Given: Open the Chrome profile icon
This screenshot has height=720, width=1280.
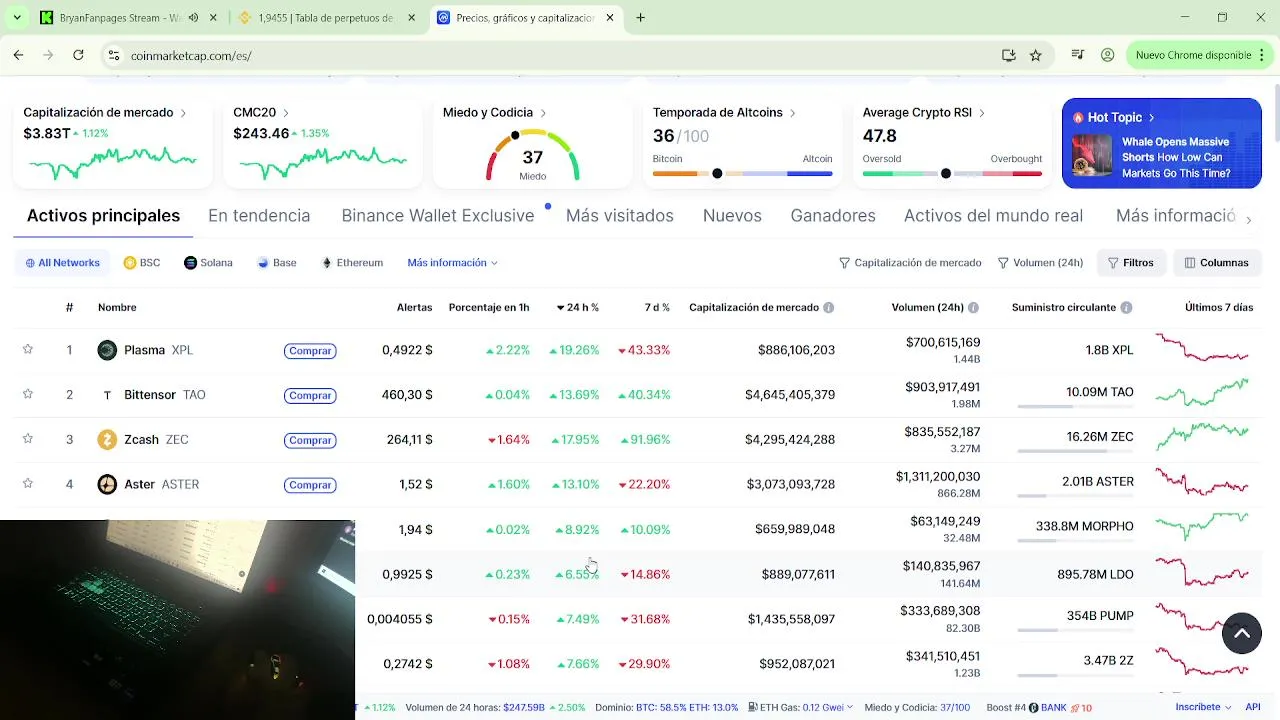Looking at the screenshot, I should [1107, 55].
